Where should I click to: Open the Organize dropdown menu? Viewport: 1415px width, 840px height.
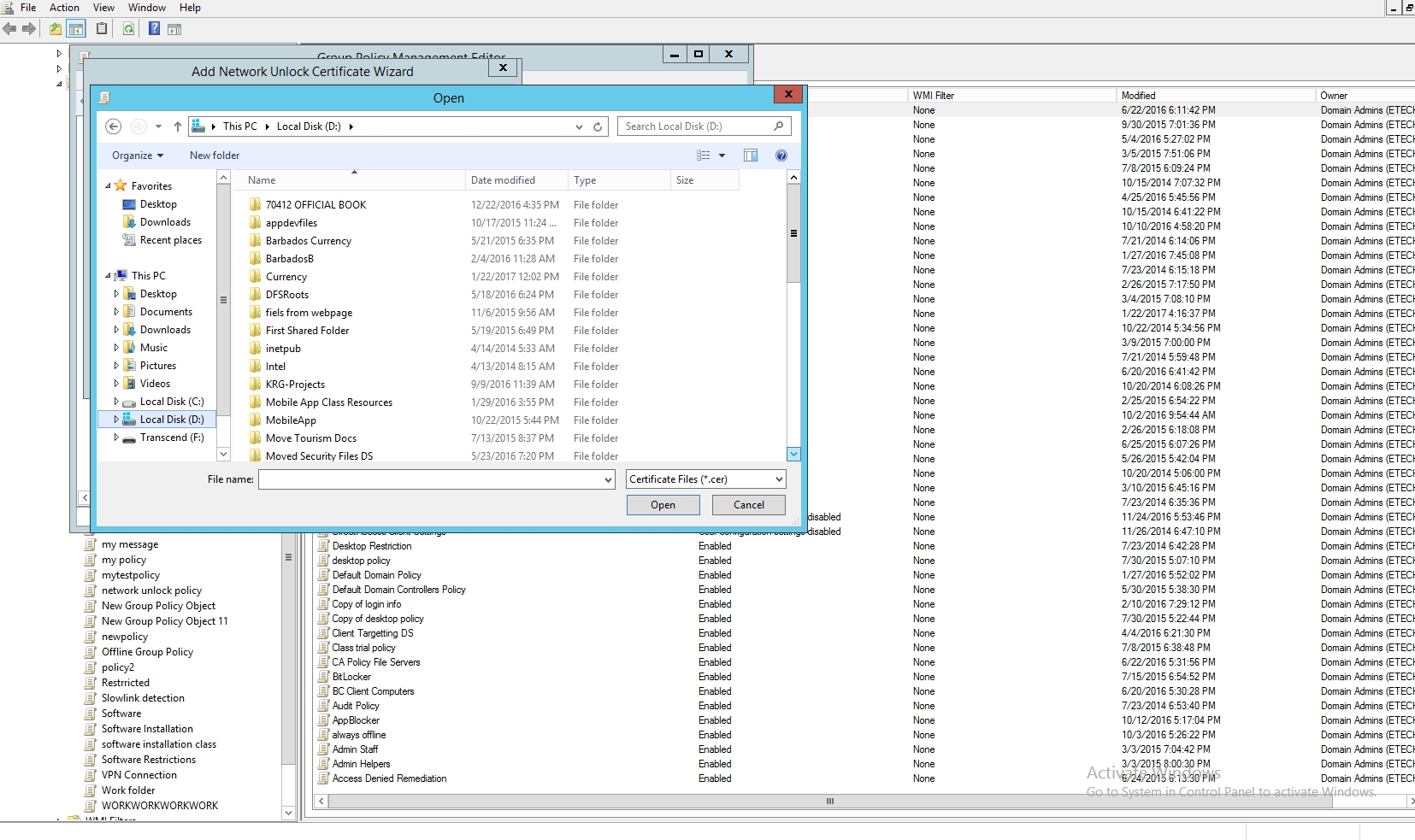tap(137, 156)
